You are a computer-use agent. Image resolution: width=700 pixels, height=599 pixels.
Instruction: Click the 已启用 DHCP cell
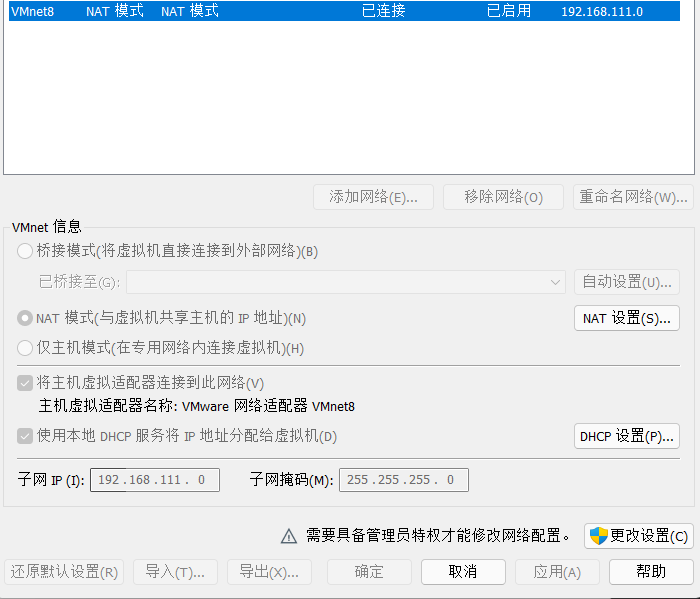click(x=508, y=11)
